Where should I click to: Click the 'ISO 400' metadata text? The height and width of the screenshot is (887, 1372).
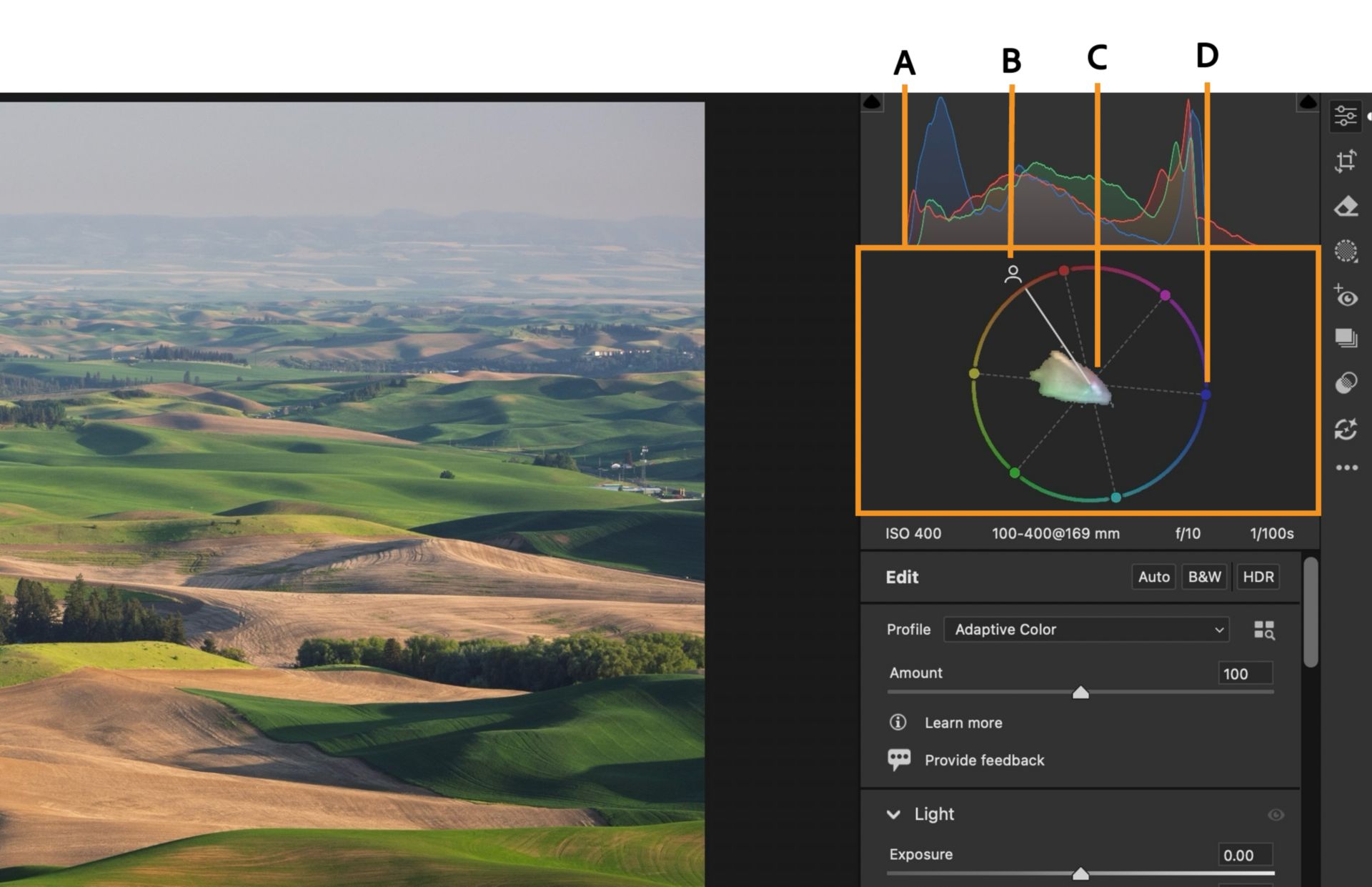coord(913,533)
